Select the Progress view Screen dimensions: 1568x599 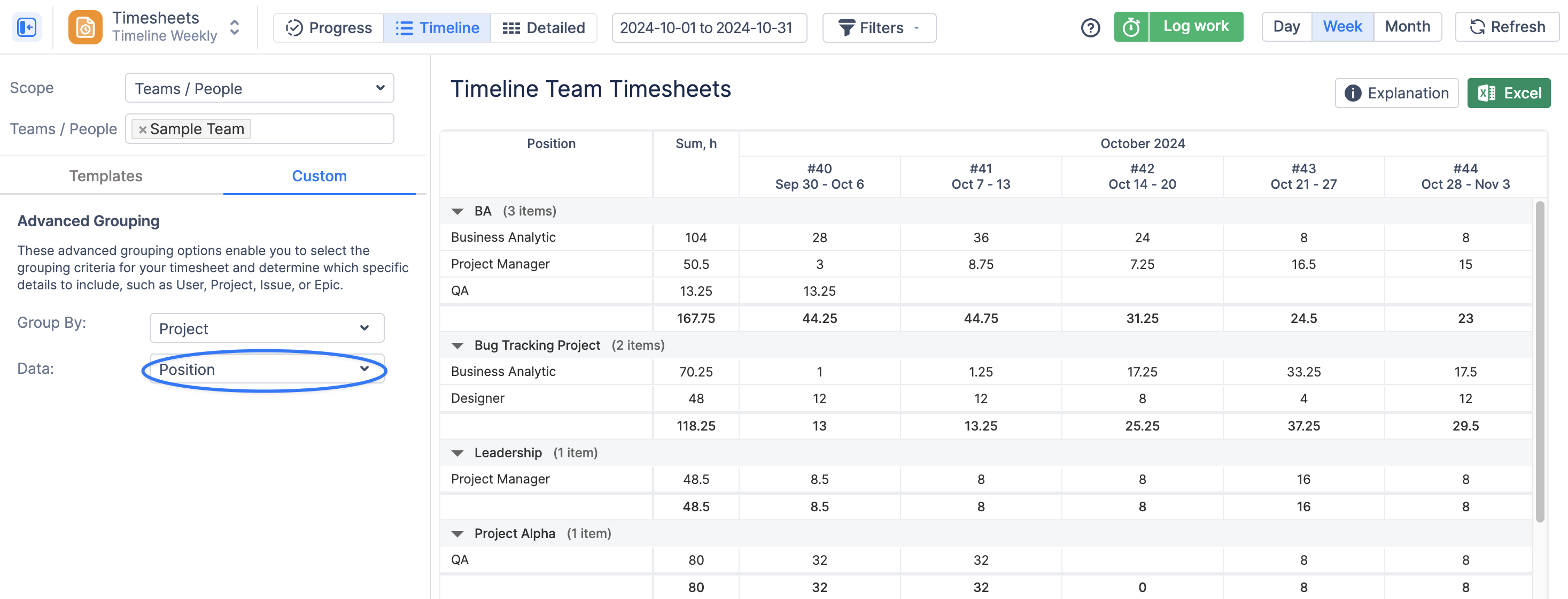pos(329,28)
